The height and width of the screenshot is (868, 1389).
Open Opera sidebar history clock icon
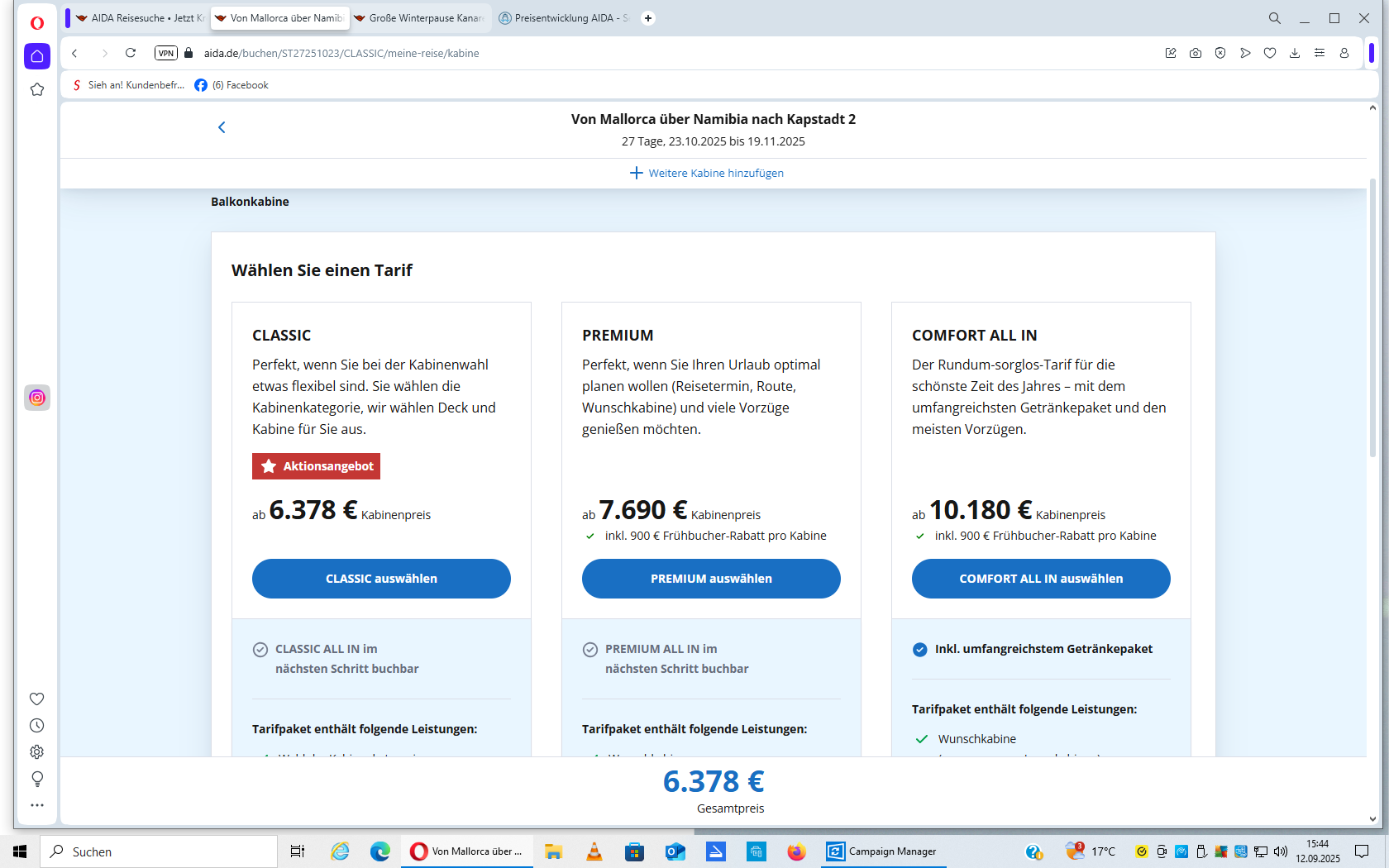click(37, 726)
